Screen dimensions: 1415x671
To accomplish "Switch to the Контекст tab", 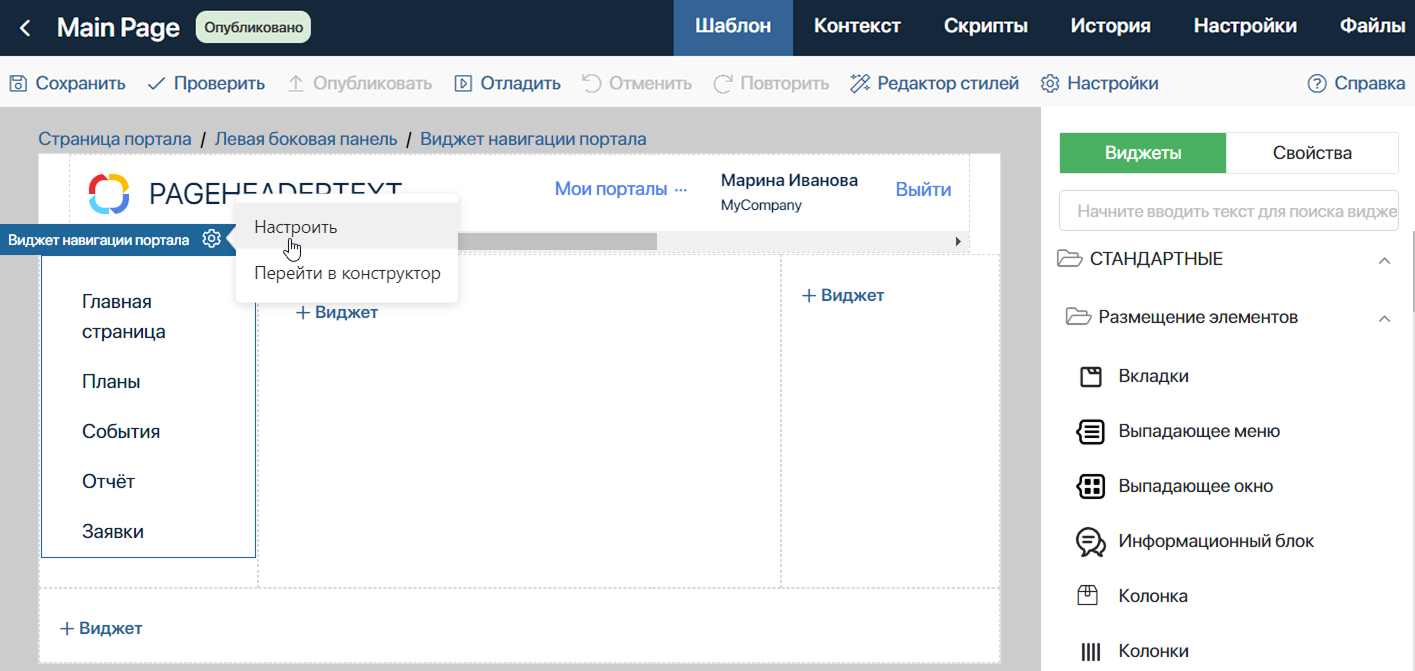I will 857,27.
